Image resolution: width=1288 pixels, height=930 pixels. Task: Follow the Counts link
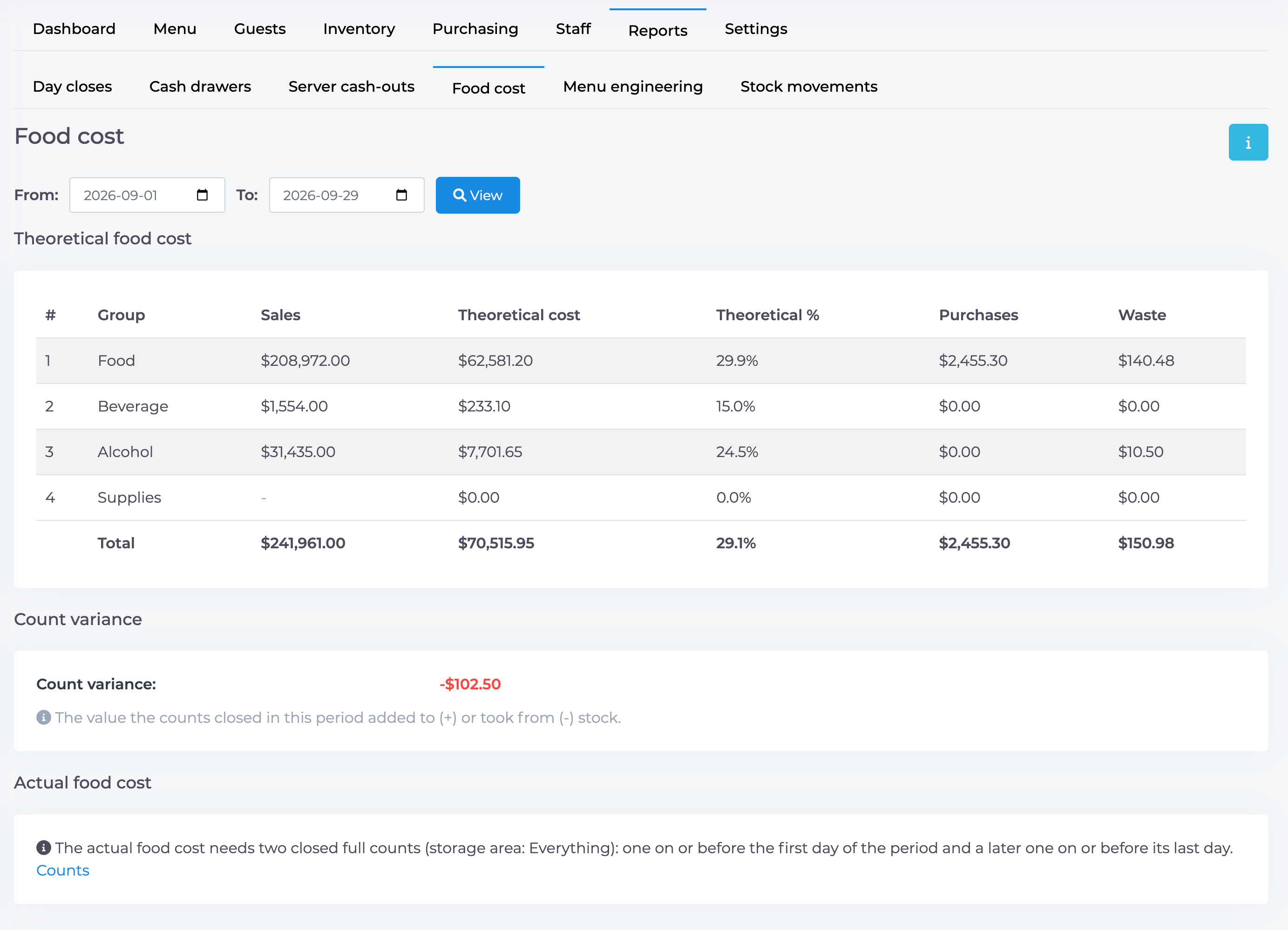(x=63, y=870)
